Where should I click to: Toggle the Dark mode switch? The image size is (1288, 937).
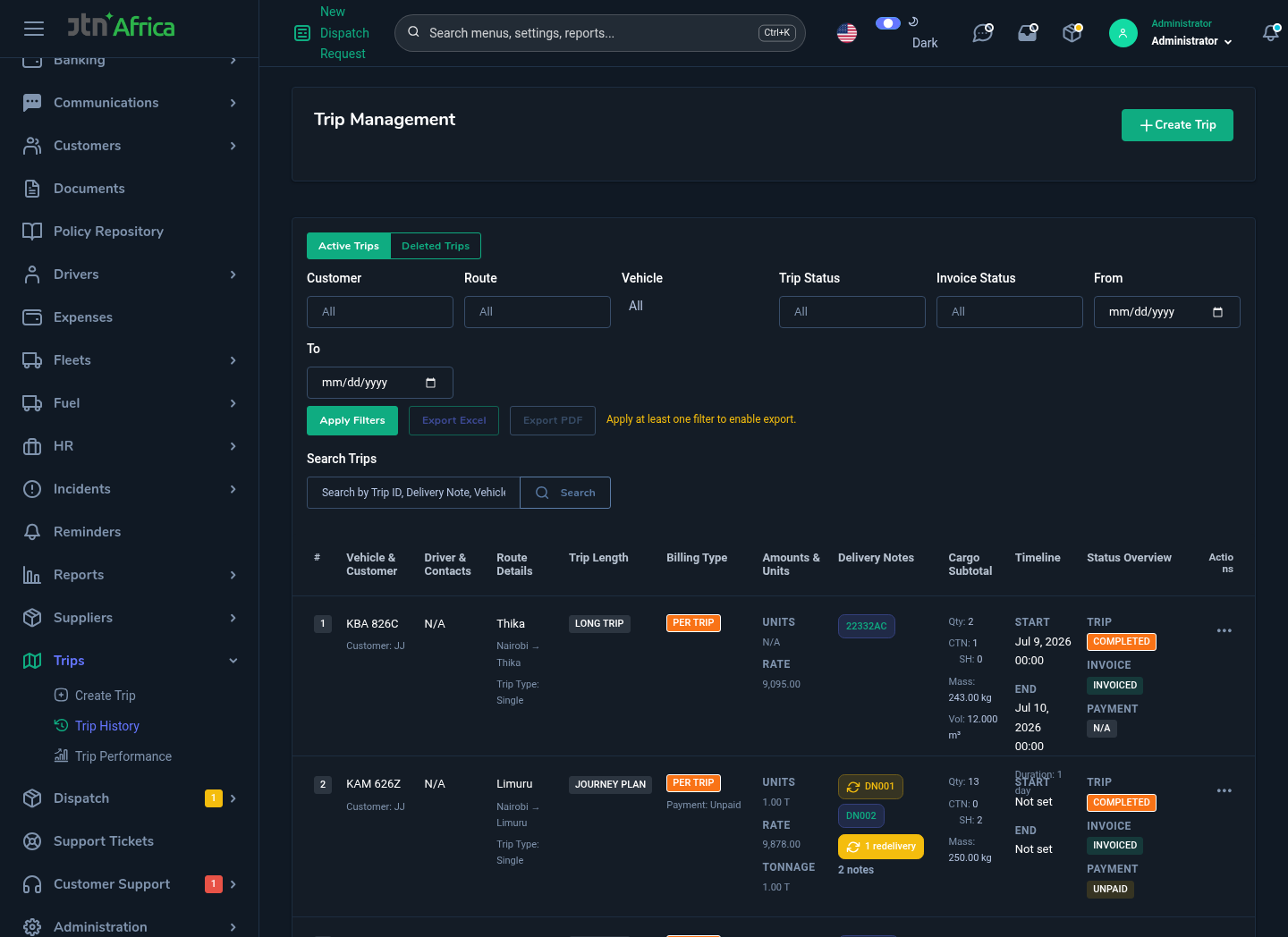887,23
